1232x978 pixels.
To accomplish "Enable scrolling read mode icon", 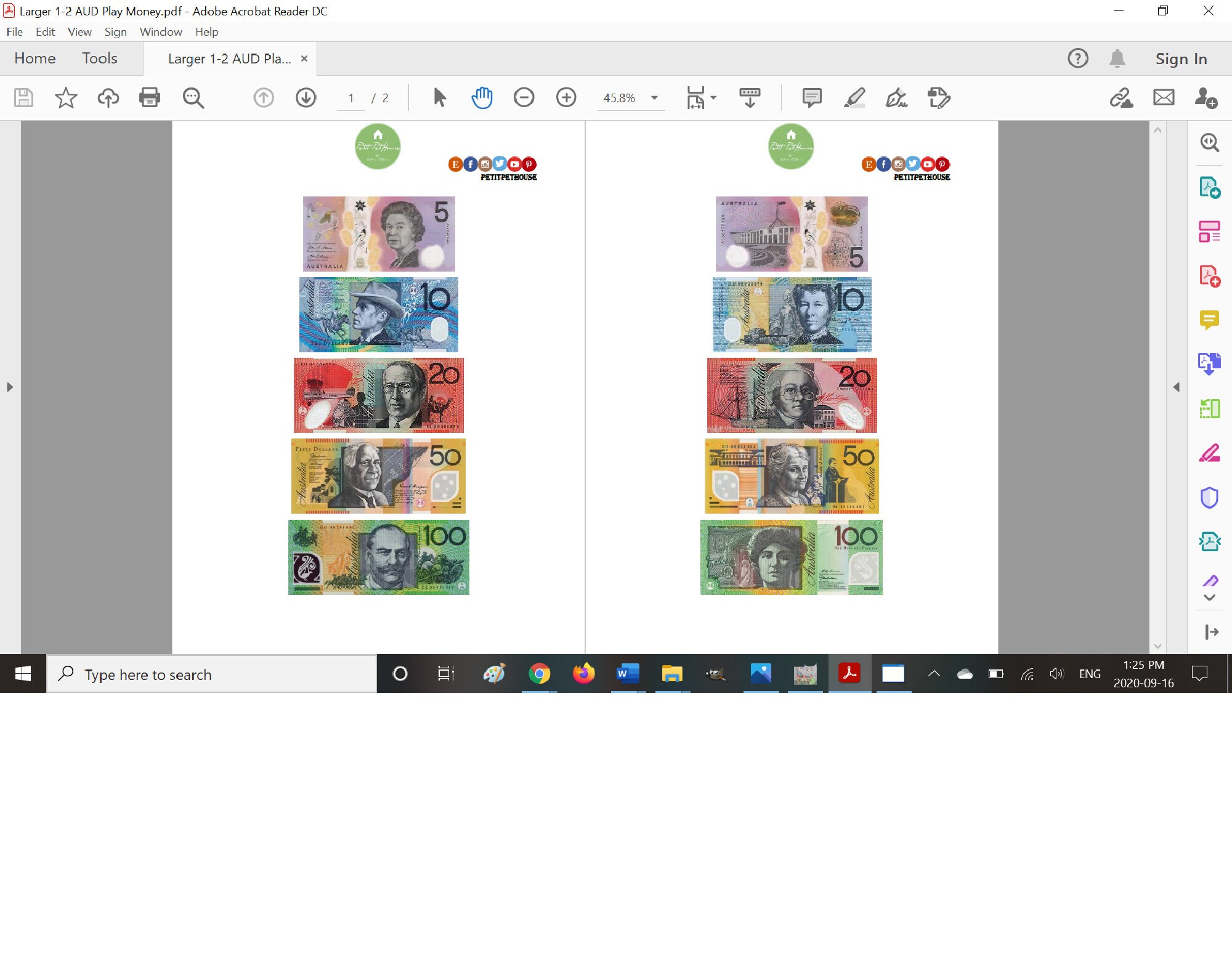I will coord(750,97).
